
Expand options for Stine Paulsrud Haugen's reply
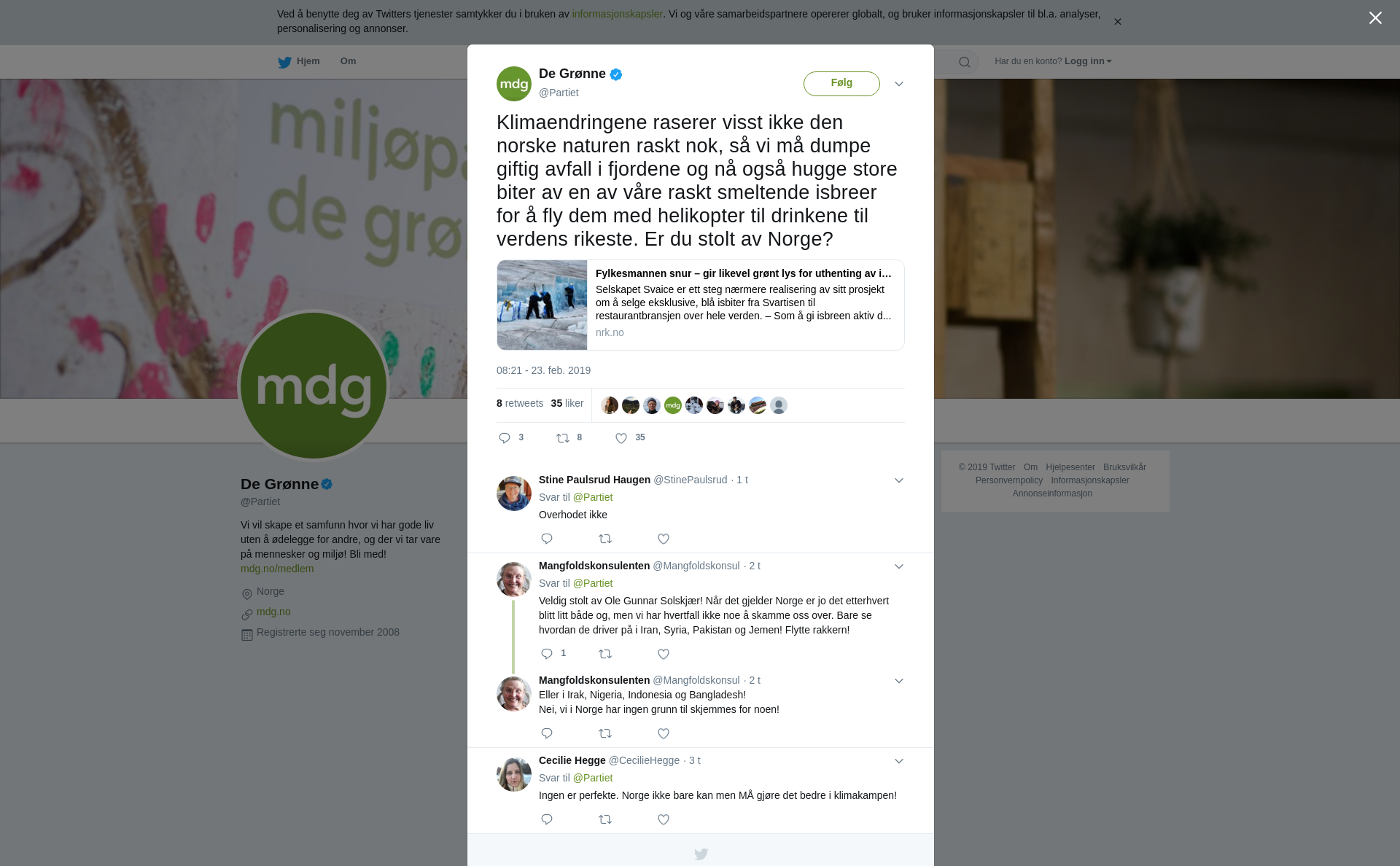(899, 480)
